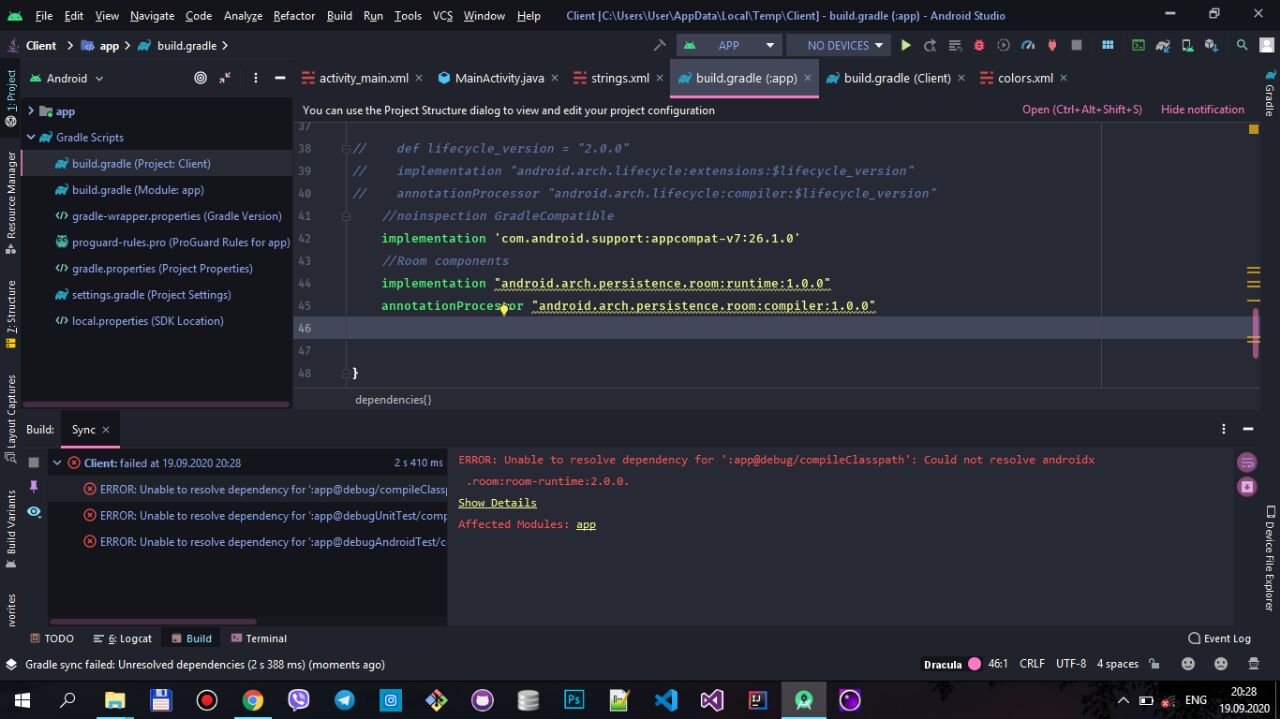Screen dimensions: 1280x719
Task: Open SDK Manager cube icon
Action: pos(1211,45)
